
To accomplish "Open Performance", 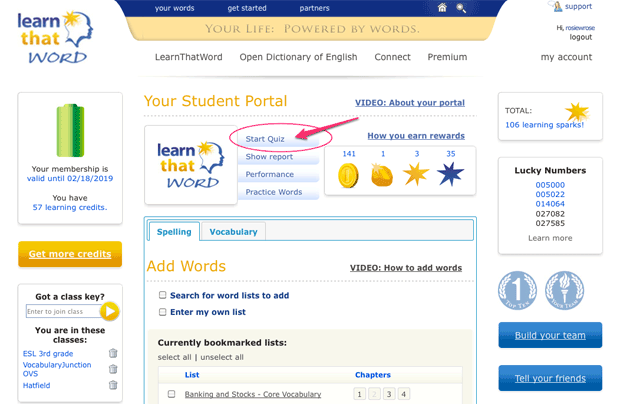I will tap(270, 174).
